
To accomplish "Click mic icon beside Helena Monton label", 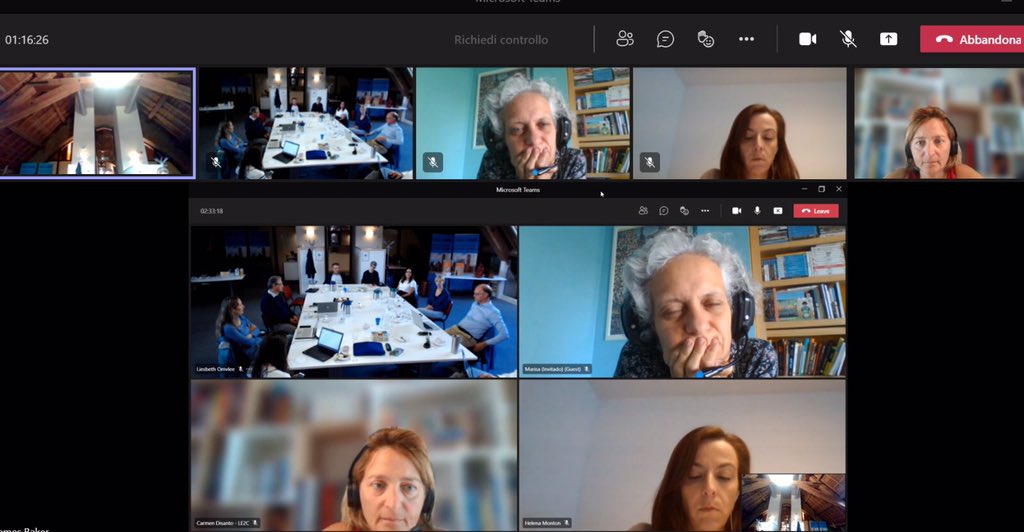I will (x=567, y=523).
